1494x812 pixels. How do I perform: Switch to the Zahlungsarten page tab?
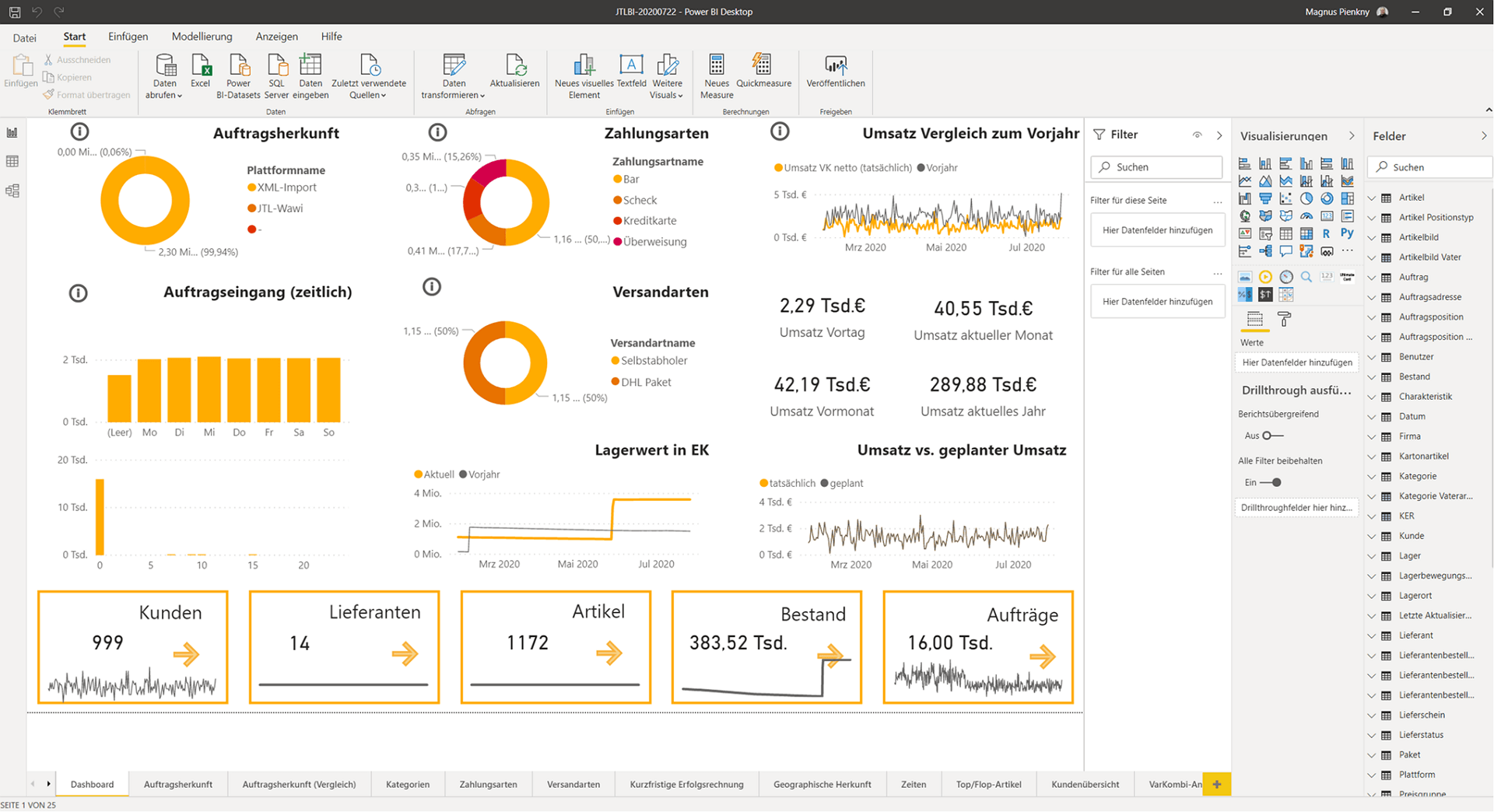488,784
